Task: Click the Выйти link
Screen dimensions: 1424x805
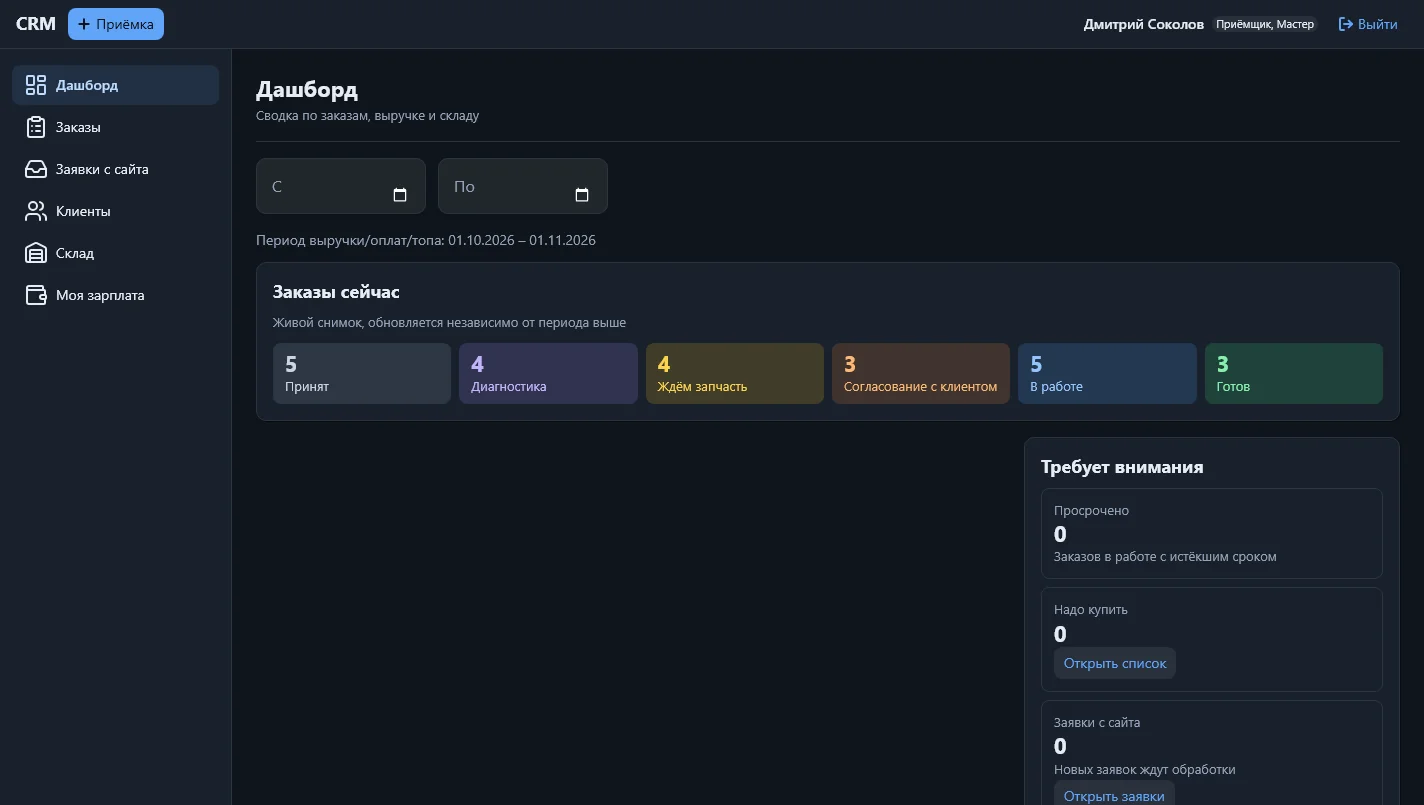Action: click(x=1368, y=24)
